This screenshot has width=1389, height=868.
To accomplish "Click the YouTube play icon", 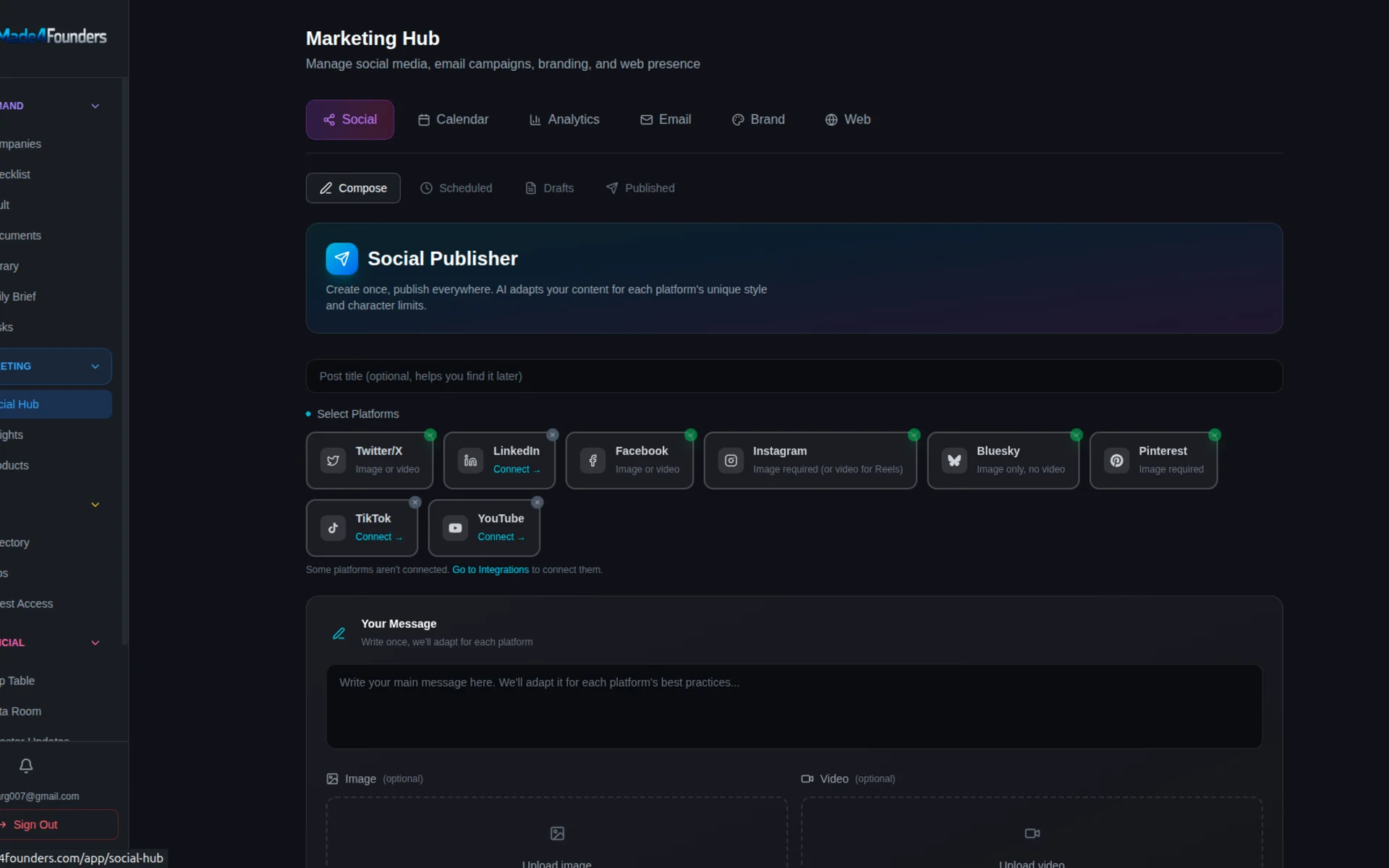I will [455, 527].
